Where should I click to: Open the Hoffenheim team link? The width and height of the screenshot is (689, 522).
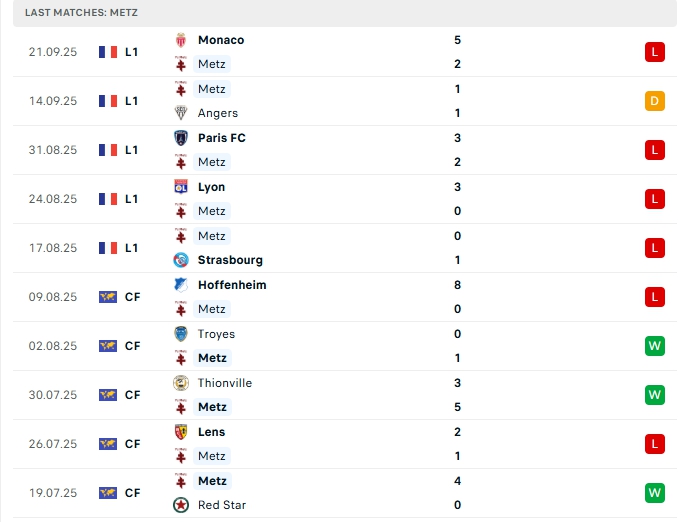(232, 285)
